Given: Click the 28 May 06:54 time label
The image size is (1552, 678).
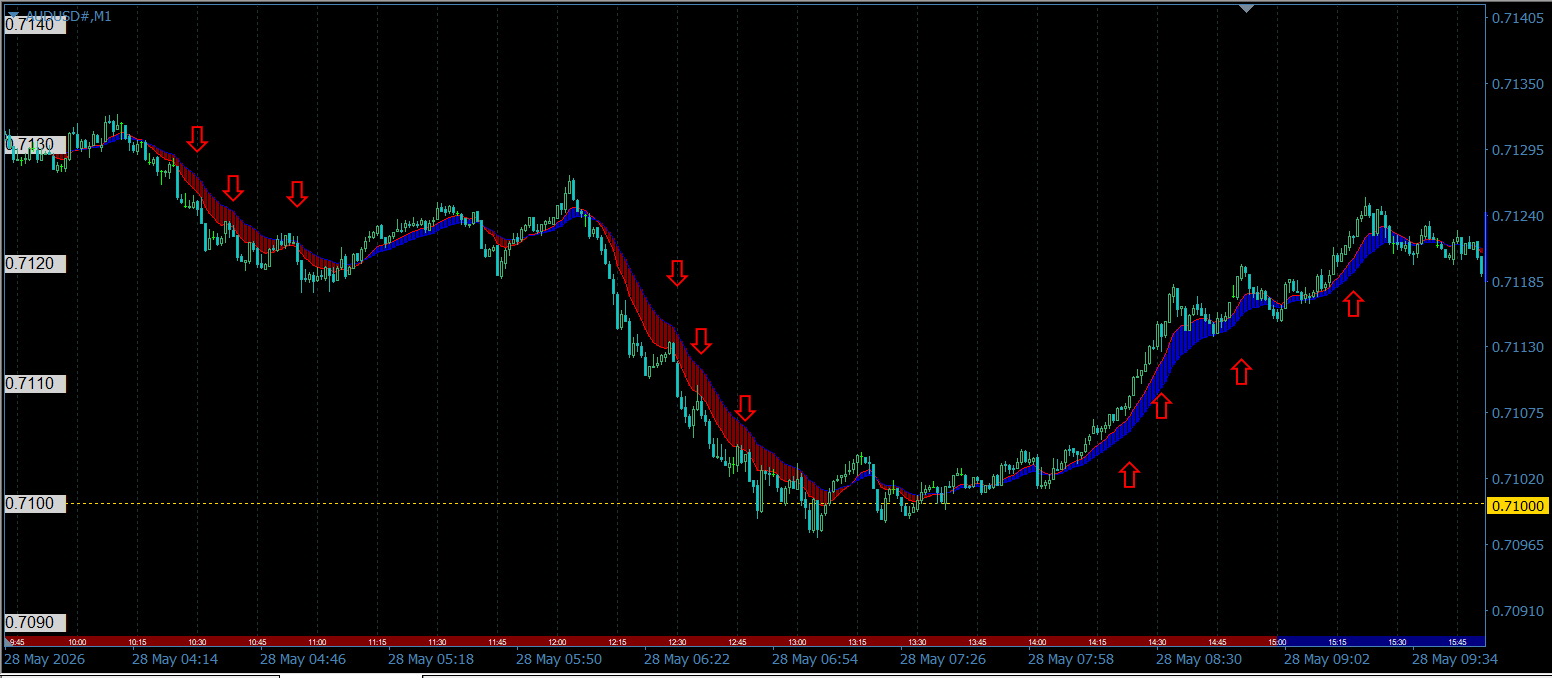Looking at the screenshot, I should (815, 659).
